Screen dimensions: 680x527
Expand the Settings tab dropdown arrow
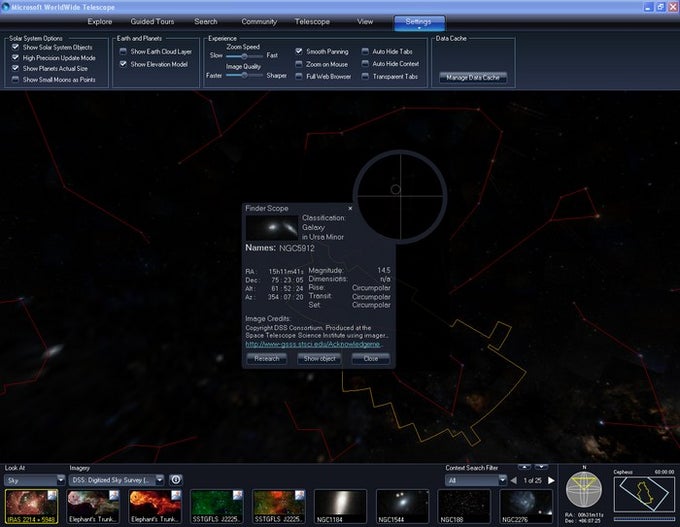point(419,28)
